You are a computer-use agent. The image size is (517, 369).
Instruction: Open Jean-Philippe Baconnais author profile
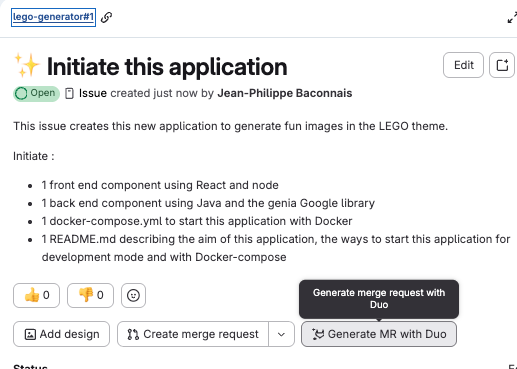point(285,93)
